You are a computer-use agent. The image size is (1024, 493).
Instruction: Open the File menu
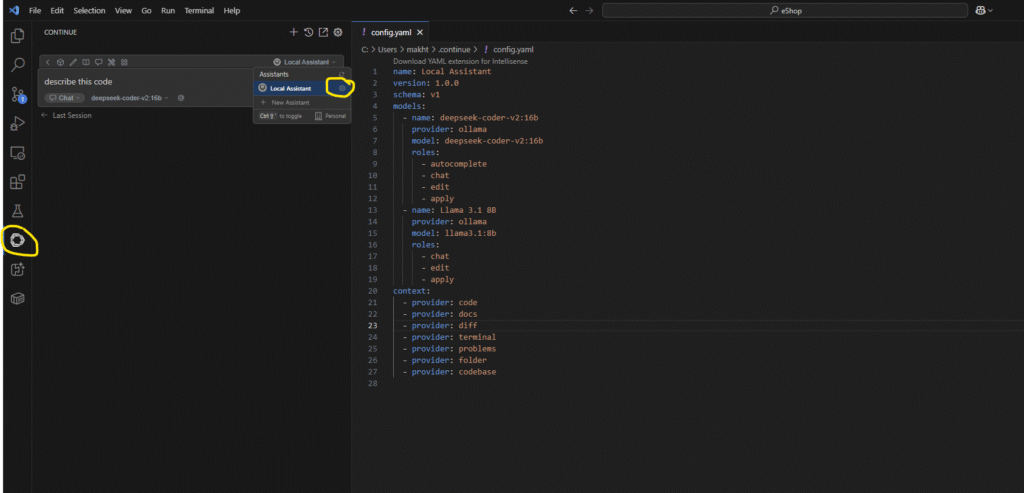click(x=35, y=10)
